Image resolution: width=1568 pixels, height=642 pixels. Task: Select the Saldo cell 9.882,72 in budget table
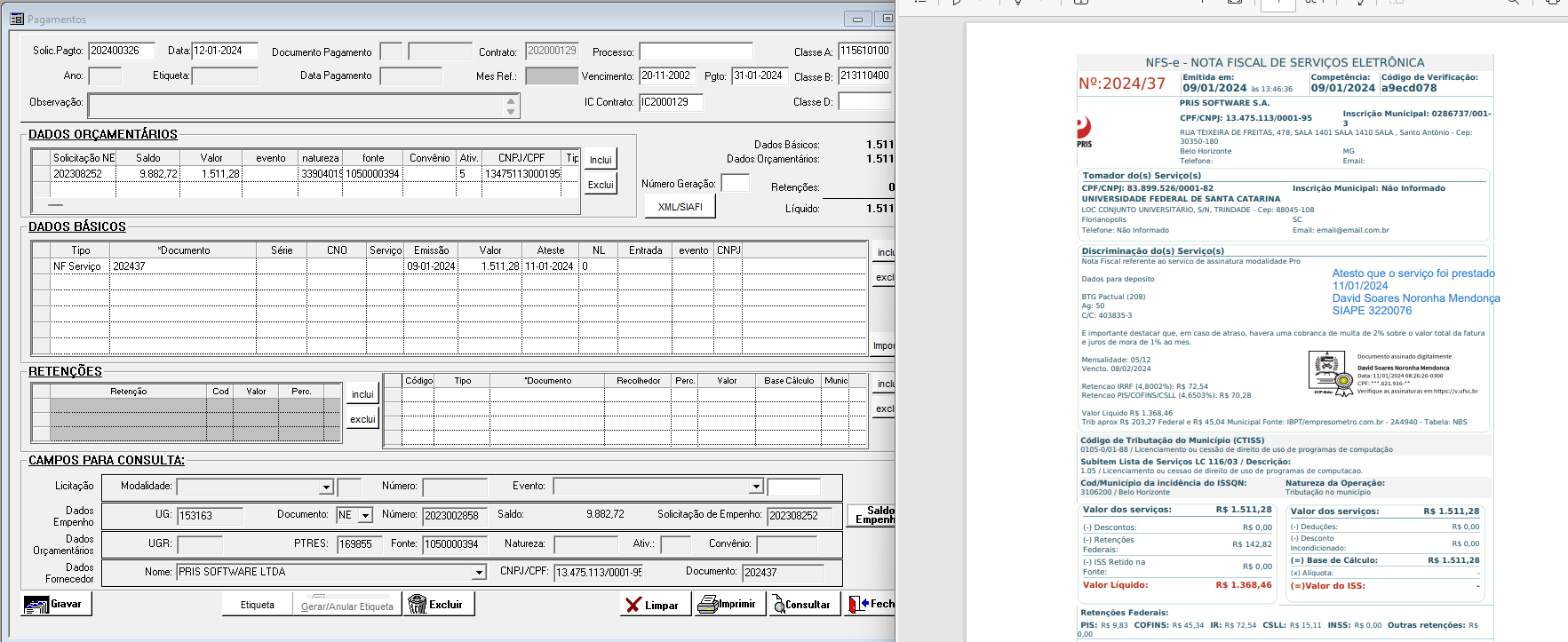tap(148, 174)
